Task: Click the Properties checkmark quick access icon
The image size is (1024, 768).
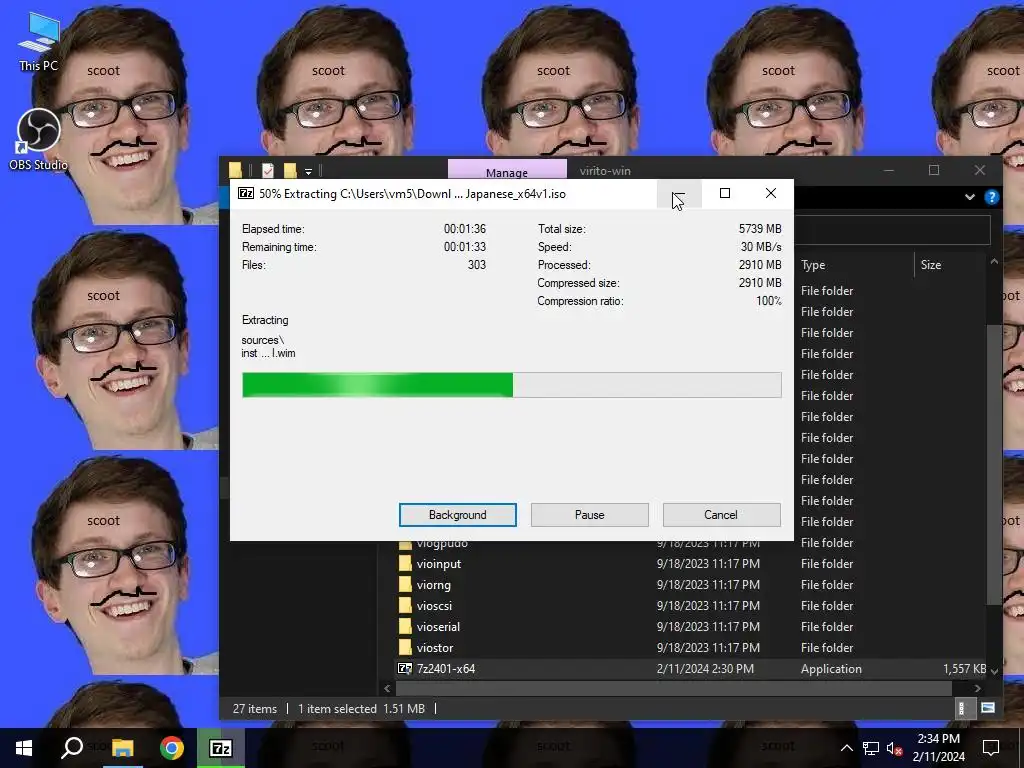Action: click(268, 170)
